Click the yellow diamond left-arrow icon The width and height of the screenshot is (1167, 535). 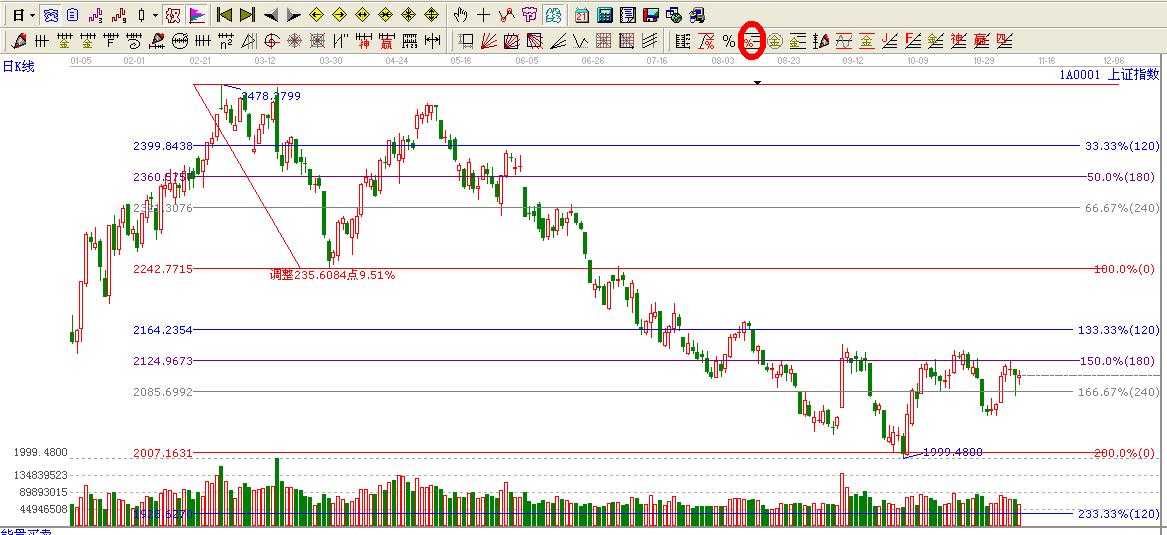point(316,15)
